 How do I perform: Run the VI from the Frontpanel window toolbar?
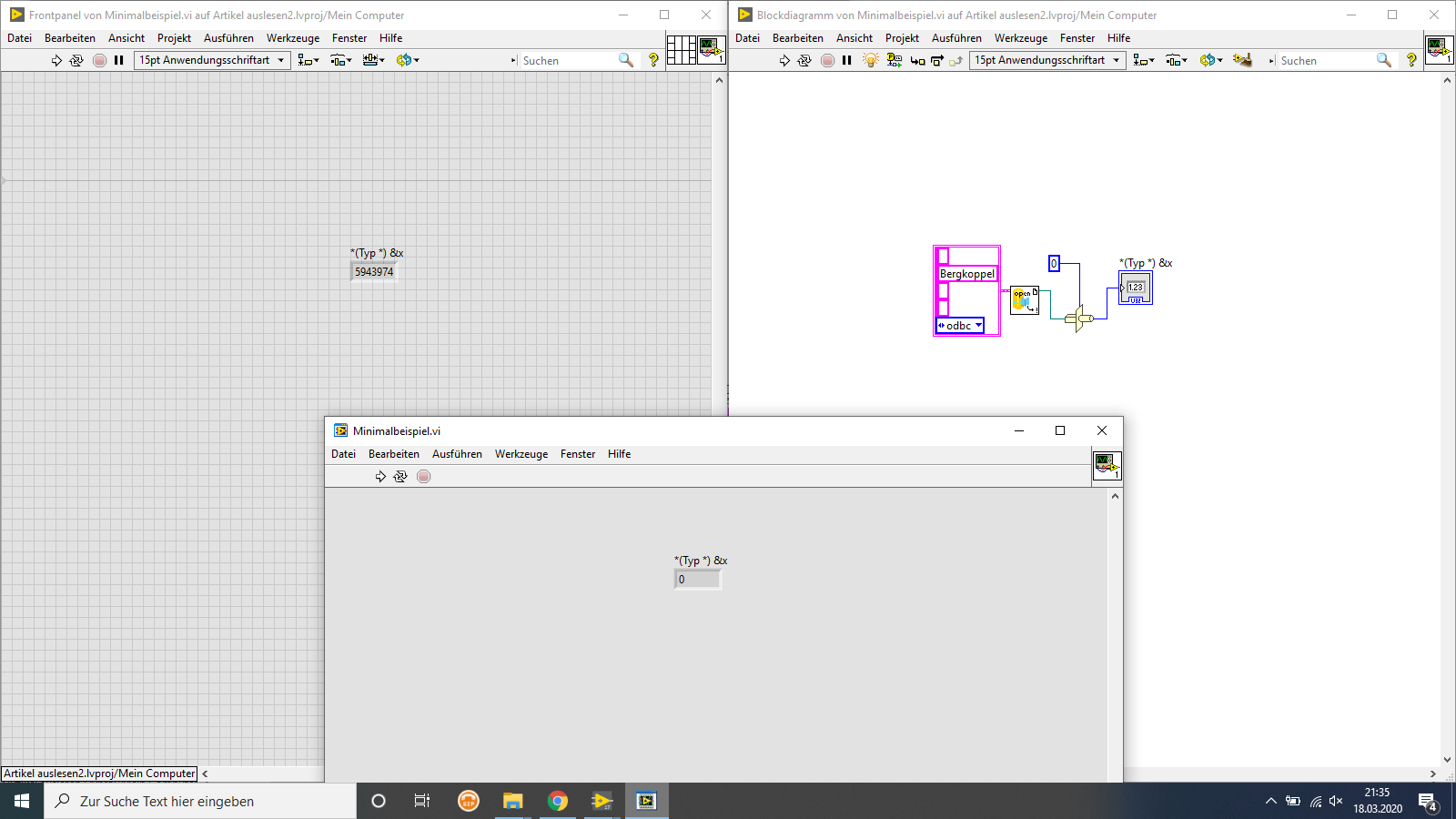56,60
